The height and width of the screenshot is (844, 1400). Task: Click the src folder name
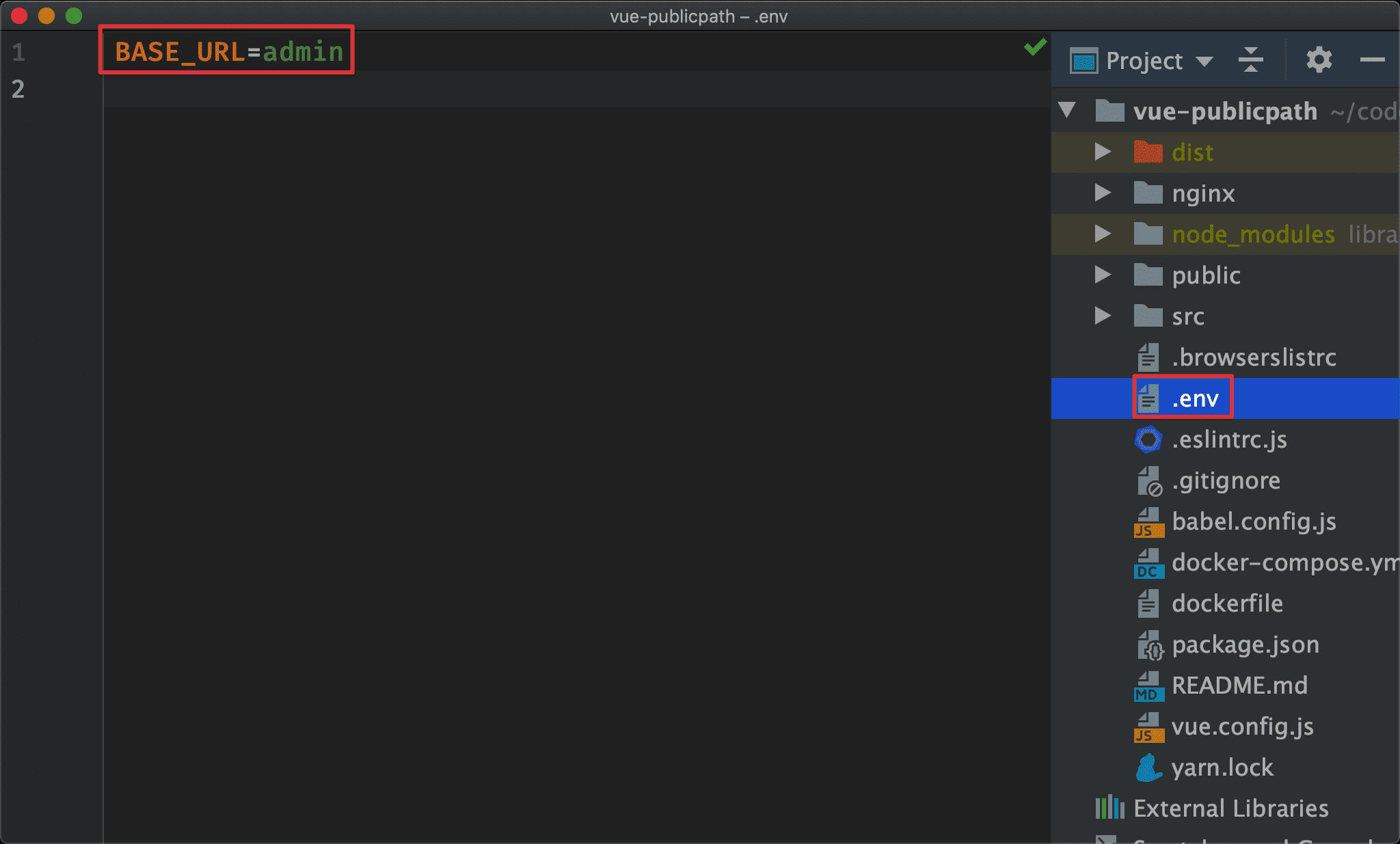(1188, 316)
